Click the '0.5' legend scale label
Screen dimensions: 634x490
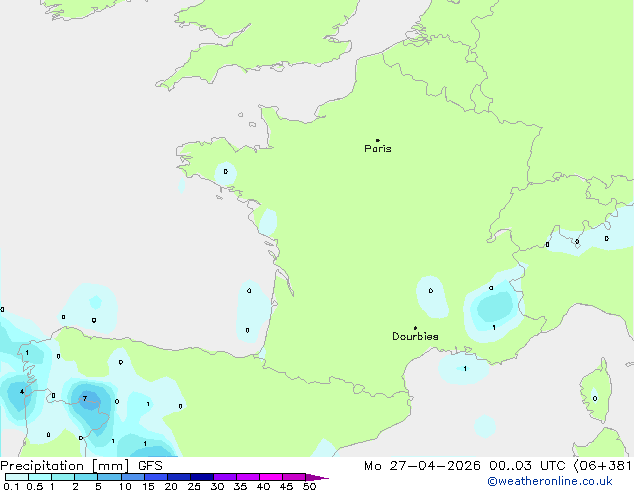[35, 486]
